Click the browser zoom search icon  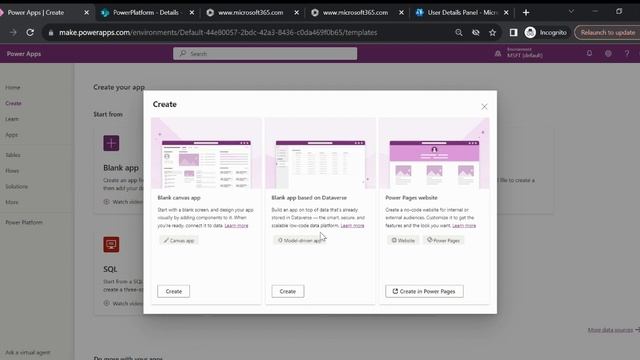point(459,32)
